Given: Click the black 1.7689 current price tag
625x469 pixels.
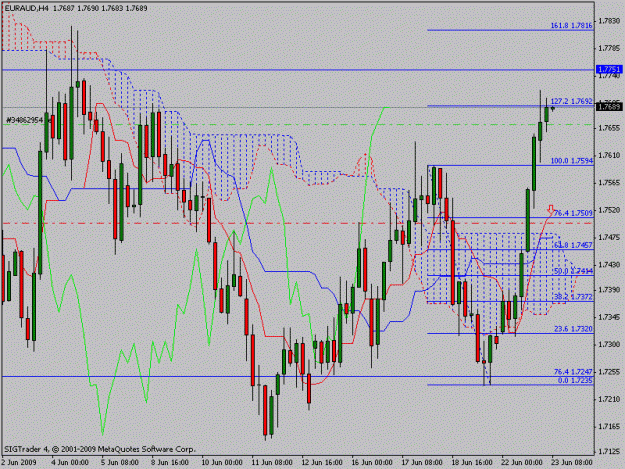Looking at the screenshot, I should tap(609, 106).
